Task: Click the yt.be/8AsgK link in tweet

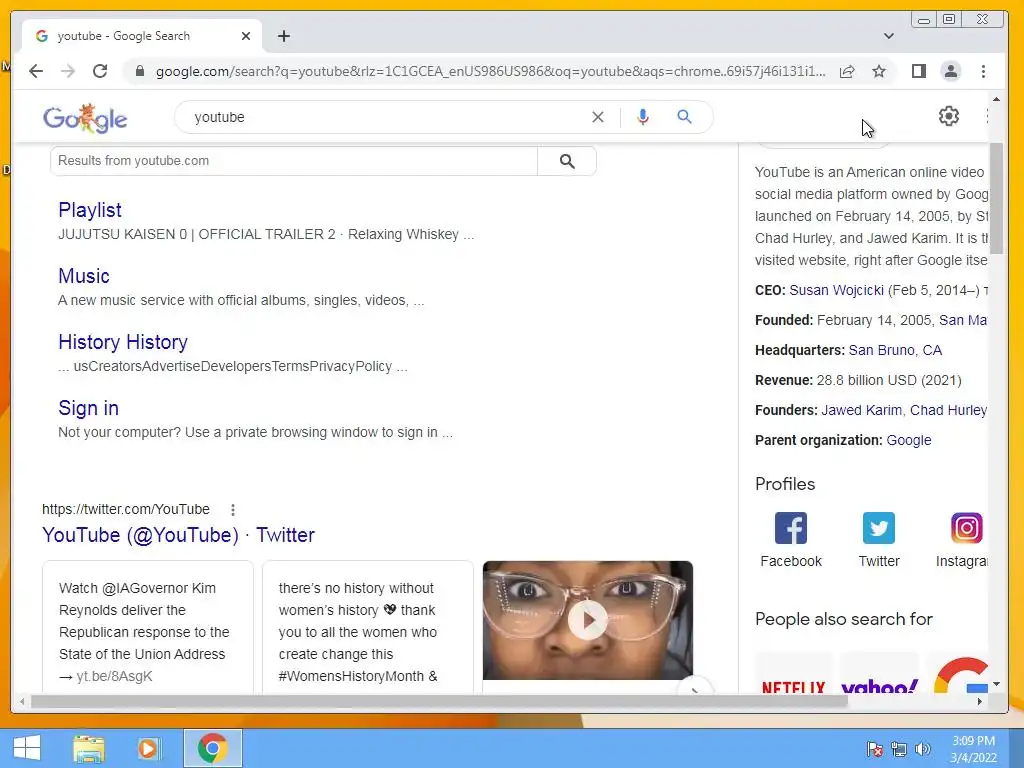Action: [x=114, y=677]
